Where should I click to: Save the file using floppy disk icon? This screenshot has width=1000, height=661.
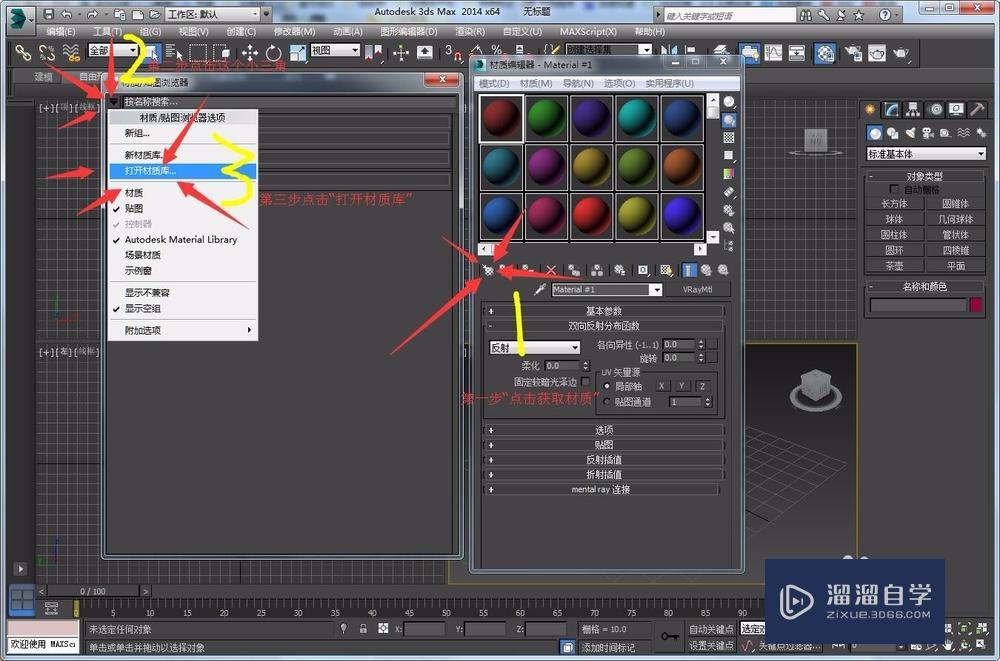coord(48,13)
